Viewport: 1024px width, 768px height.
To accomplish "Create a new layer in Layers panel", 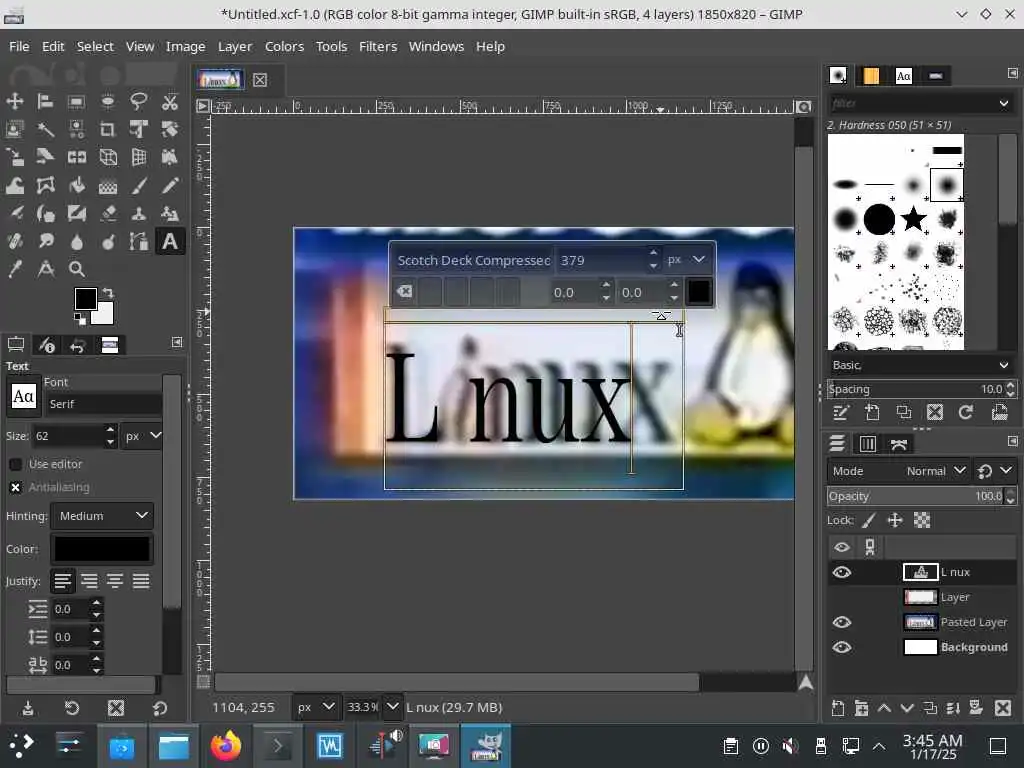I will pos(838,709).
